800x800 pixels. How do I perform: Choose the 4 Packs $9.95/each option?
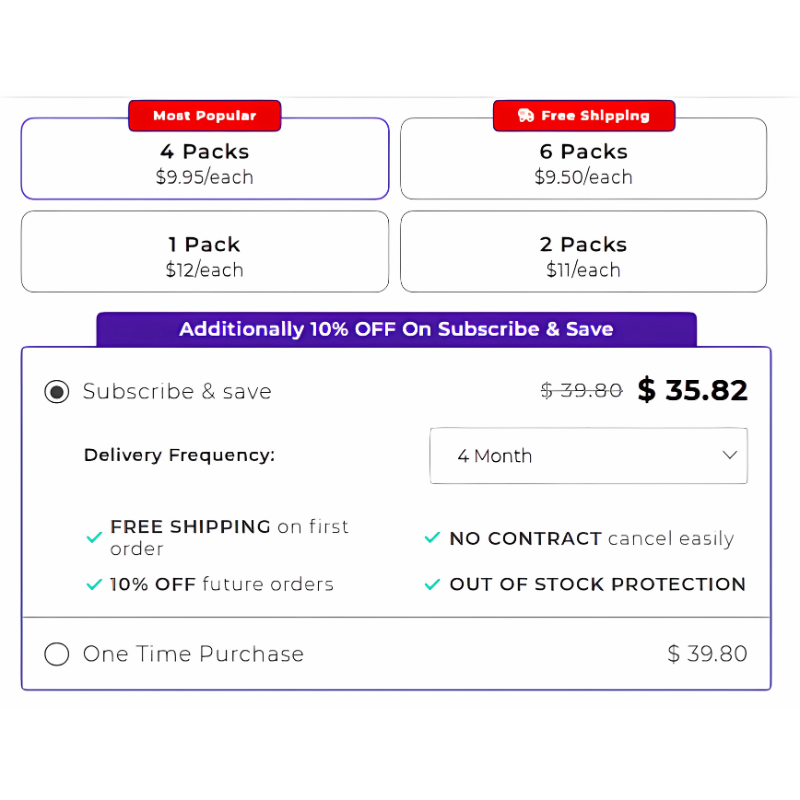[x=205, y=159]
